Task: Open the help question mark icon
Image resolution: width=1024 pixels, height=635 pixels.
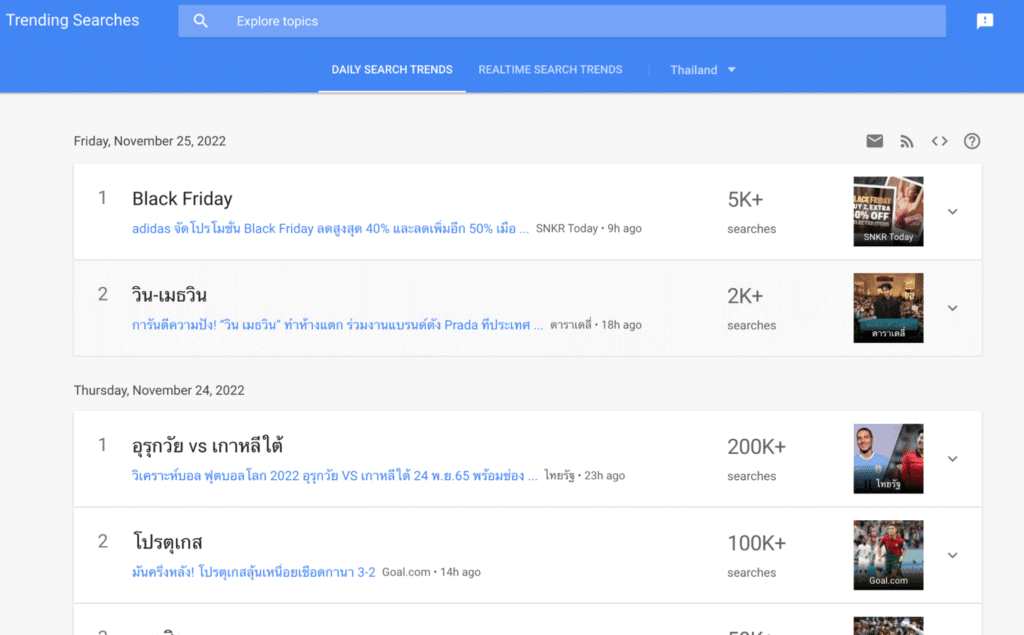Action: [972, 141]
